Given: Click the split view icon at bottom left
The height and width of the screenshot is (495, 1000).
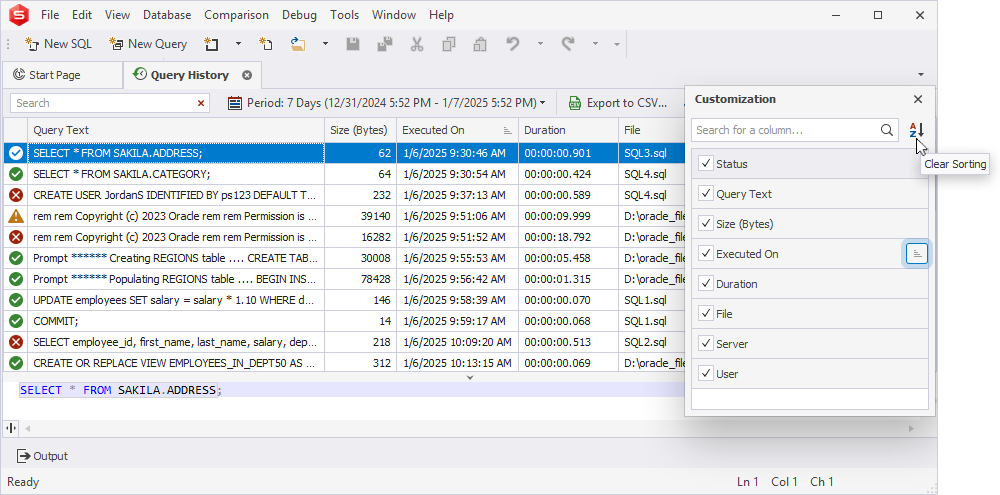Looking at the screenshot, I should [x=11, y=428].
